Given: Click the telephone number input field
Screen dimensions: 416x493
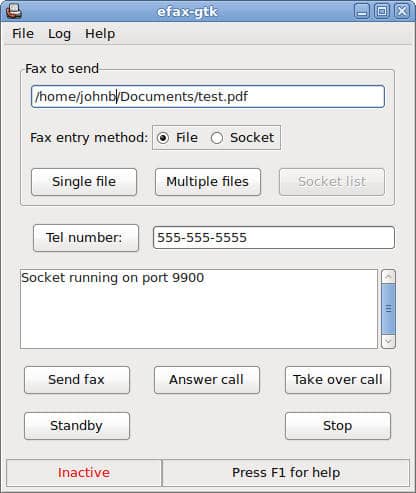Looking at the screenshot, I should (274, 238).
